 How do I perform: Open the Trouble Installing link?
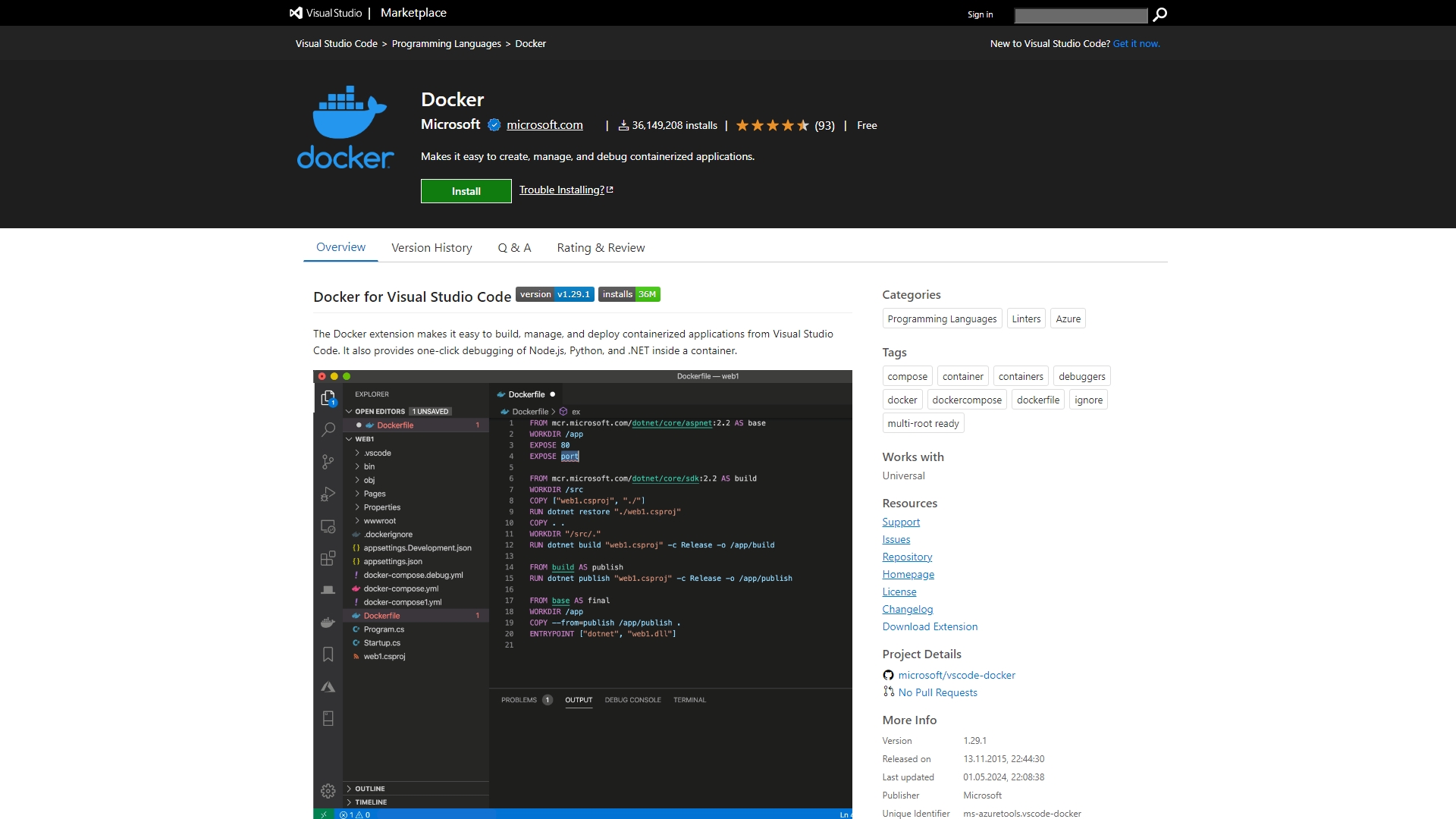[566, 190]
